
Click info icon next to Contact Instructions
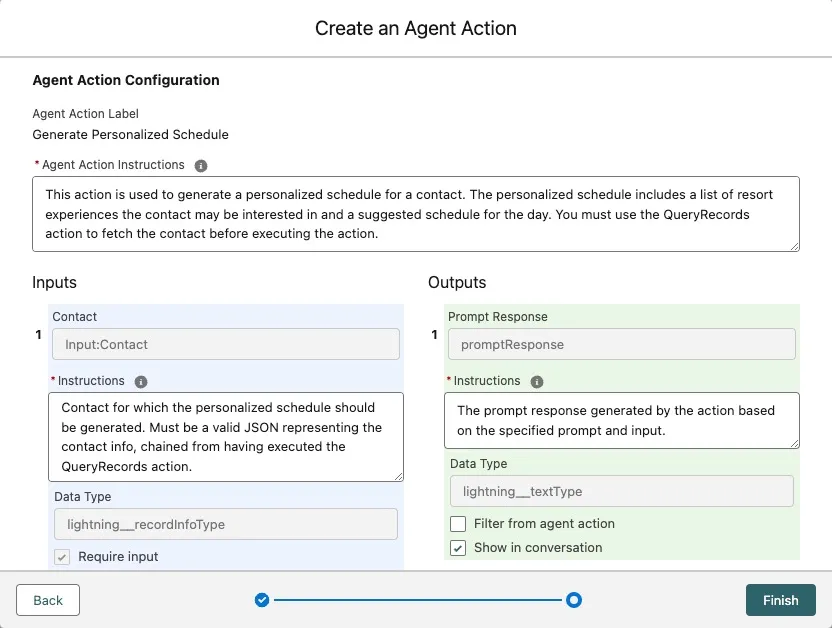tap(141, 381)
